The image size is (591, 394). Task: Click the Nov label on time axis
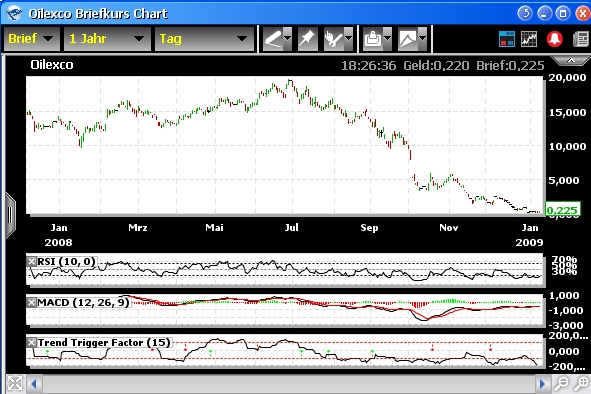pyautogui.click(x=449, y=227)
